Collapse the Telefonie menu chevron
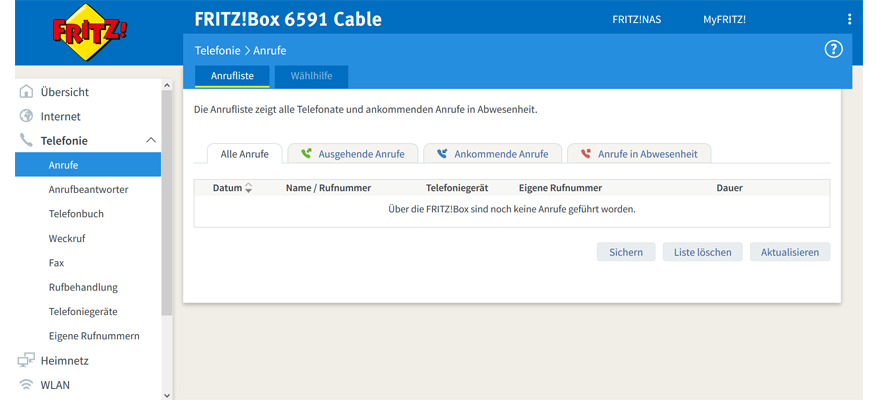This screenshot has height=400, width=879. coord(151,141)
